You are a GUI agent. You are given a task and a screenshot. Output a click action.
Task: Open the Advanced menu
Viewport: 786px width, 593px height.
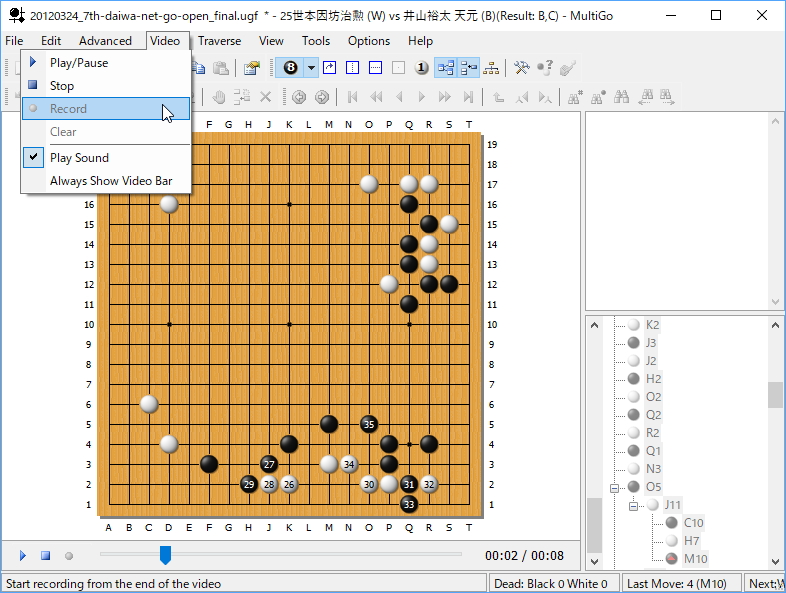tap(105, 41)
